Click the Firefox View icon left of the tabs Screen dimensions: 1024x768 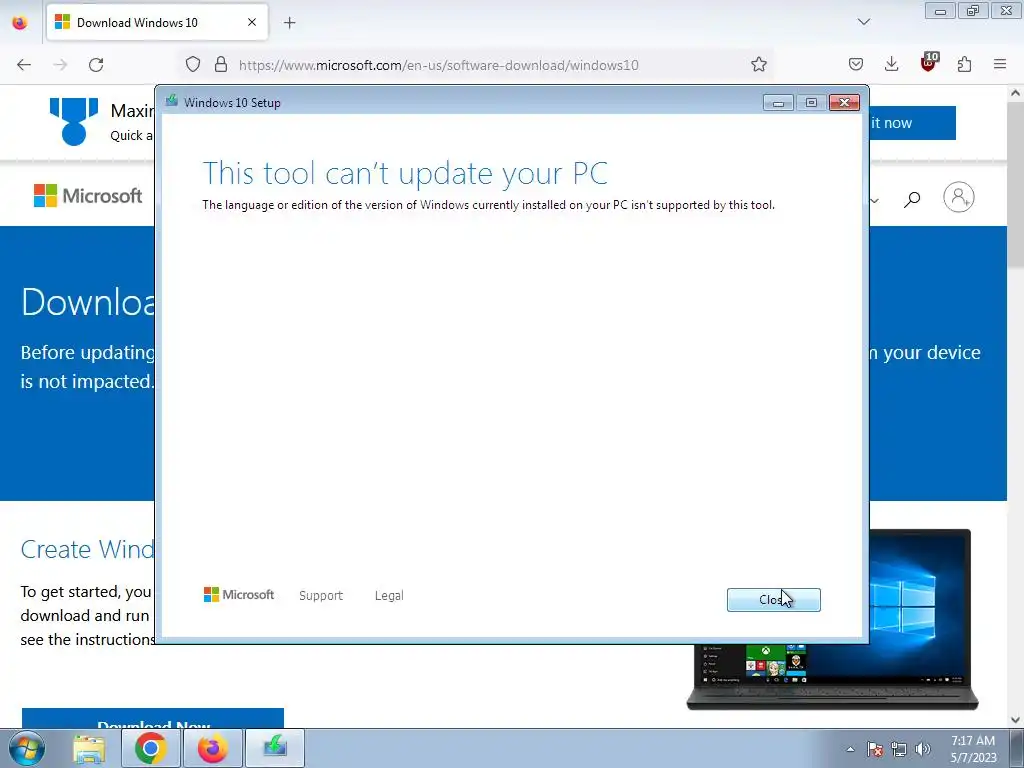pos(20,23)
